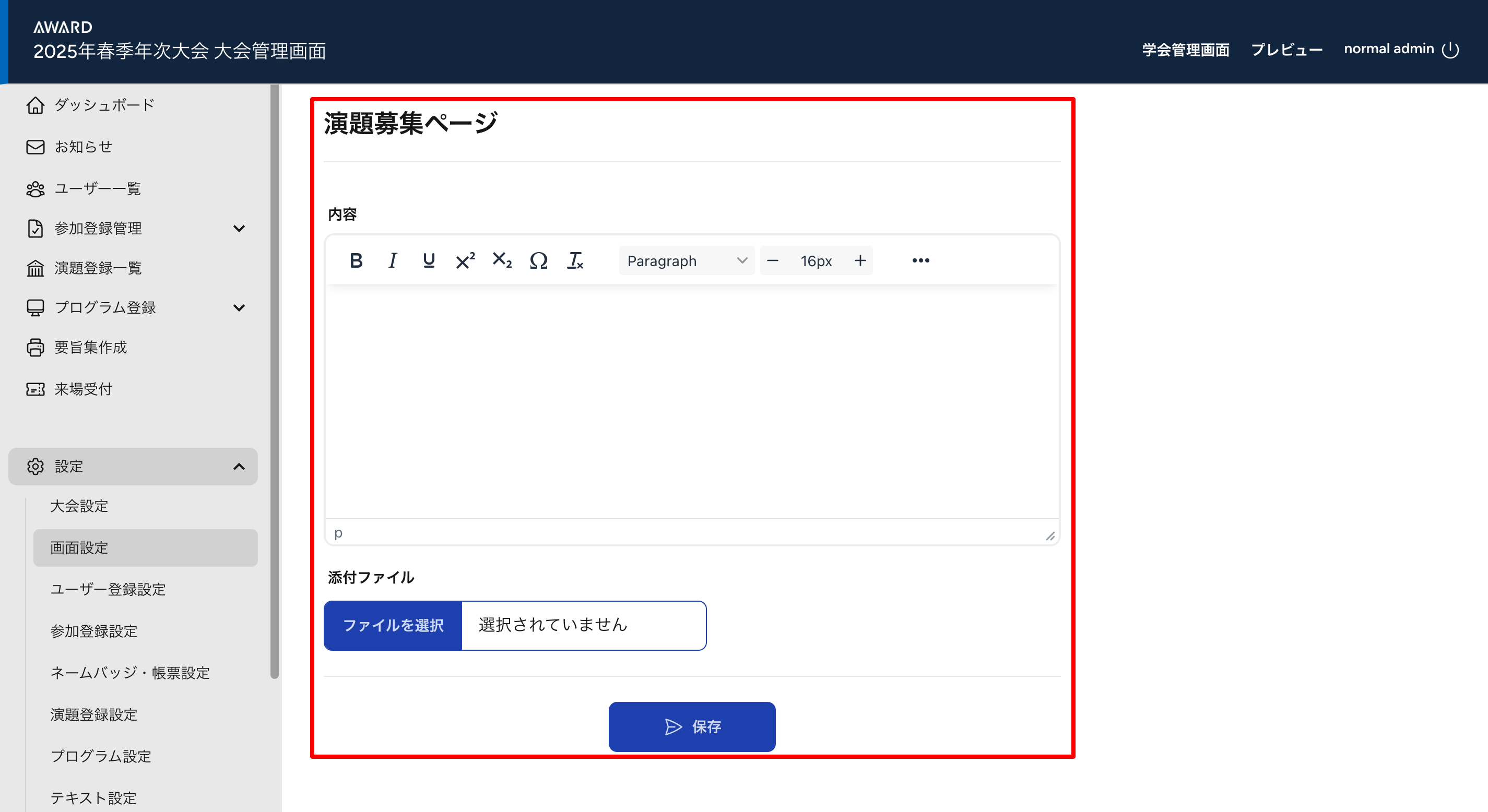
Task: Open the Paragraph format dropdown
Action: point(686,260)
